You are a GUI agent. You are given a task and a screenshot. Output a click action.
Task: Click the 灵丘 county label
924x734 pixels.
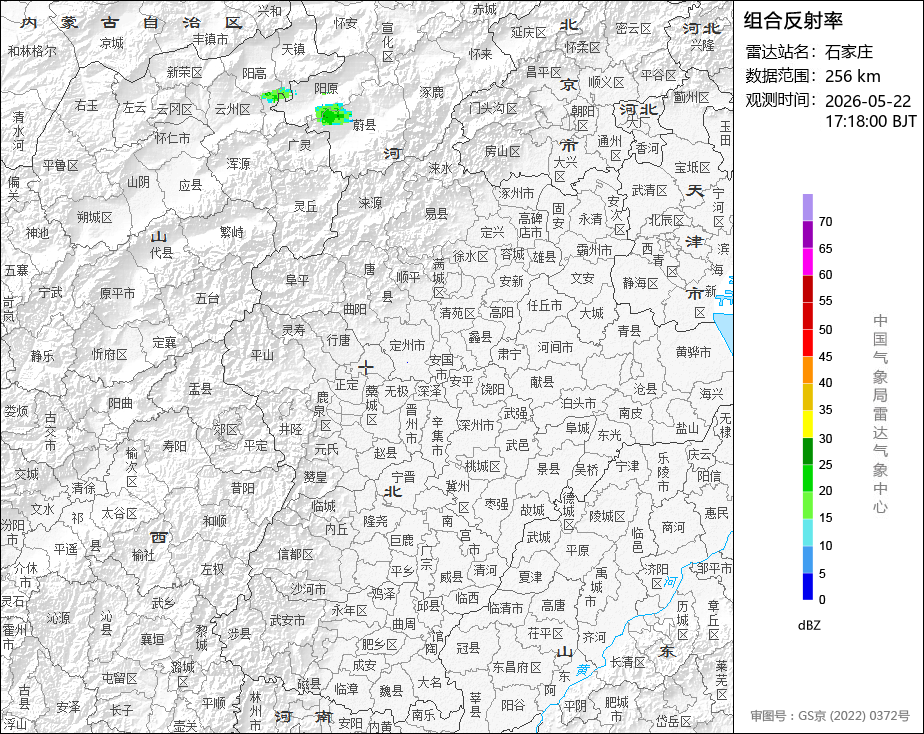tap(305, 206)
